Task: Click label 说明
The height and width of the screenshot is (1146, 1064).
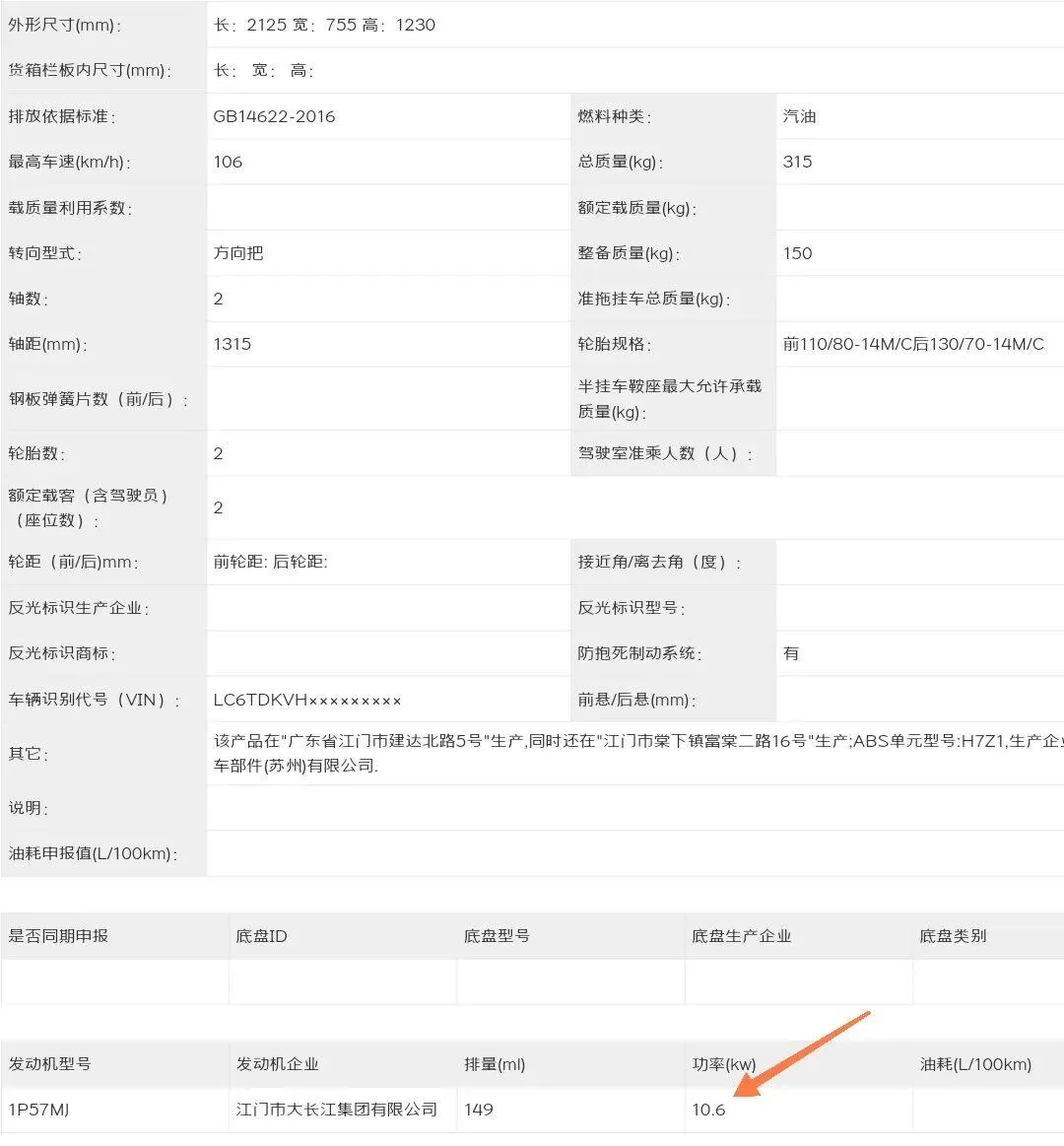Action: 28,808
